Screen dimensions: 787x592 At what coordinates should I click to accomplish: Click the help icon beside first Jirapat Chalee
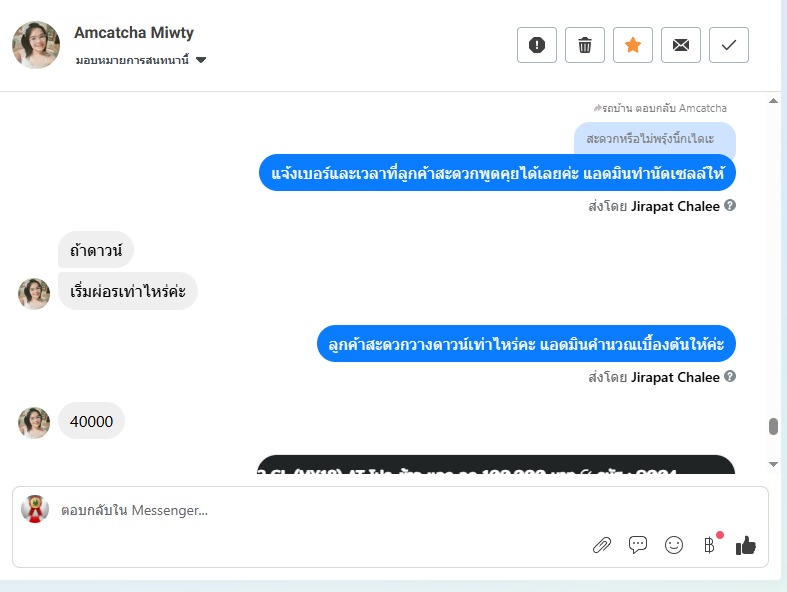tap(730, 205)
